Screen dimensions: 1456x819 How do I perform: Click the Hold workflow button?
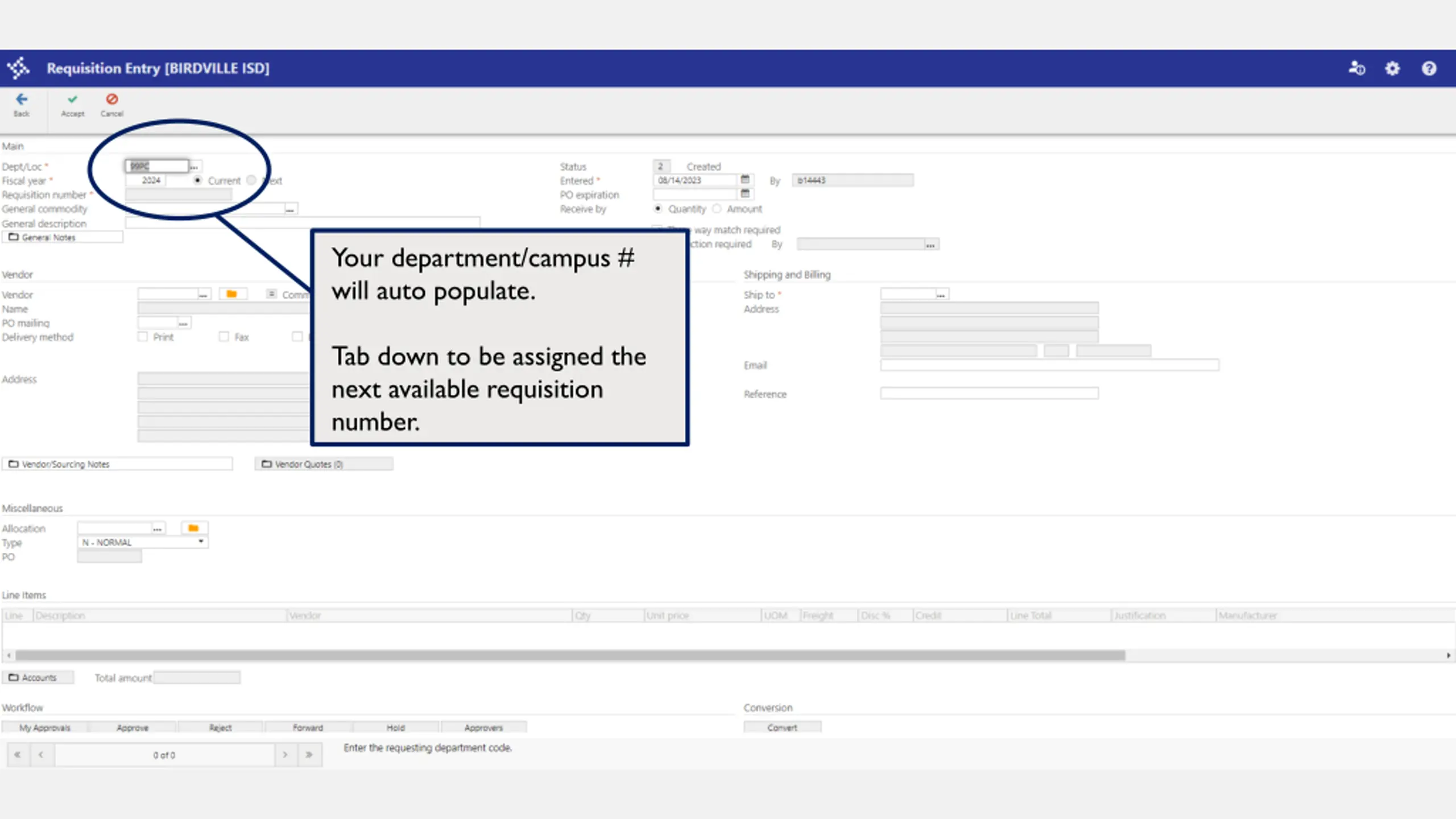396,727
